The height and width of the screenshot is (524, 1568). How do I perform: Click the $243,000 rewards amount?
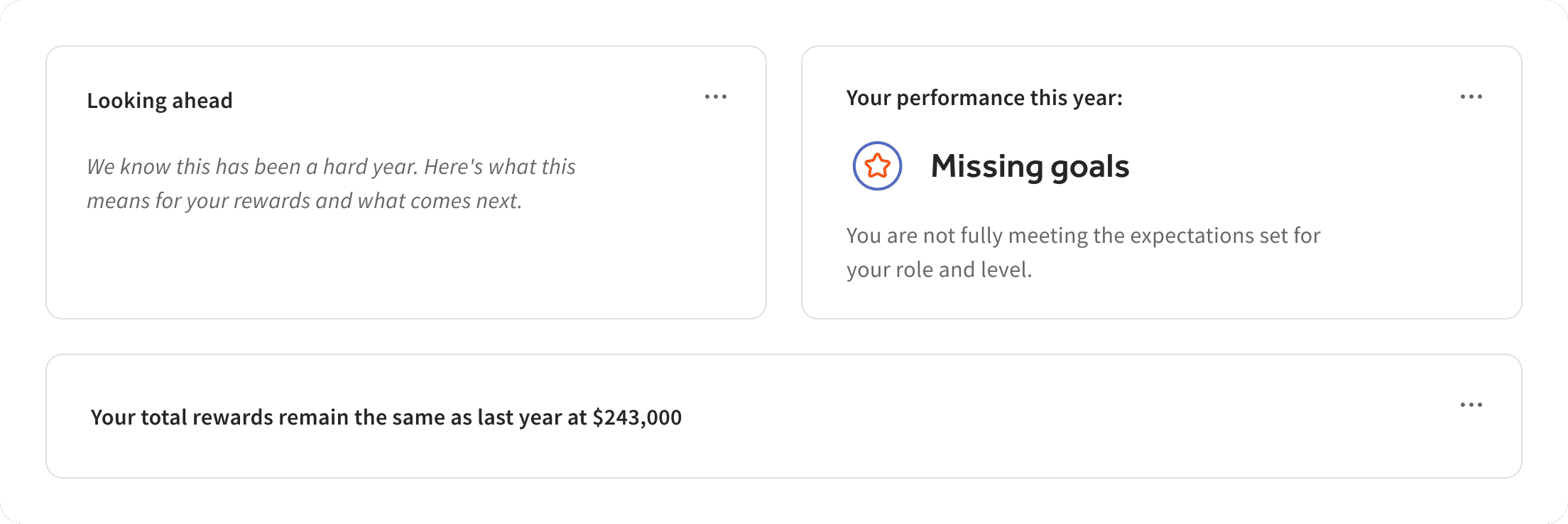tap(637, 417)
